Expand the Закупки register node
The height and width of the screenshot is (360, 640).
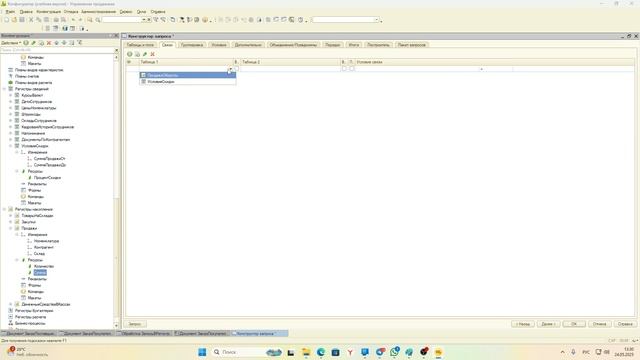(11, 222)
